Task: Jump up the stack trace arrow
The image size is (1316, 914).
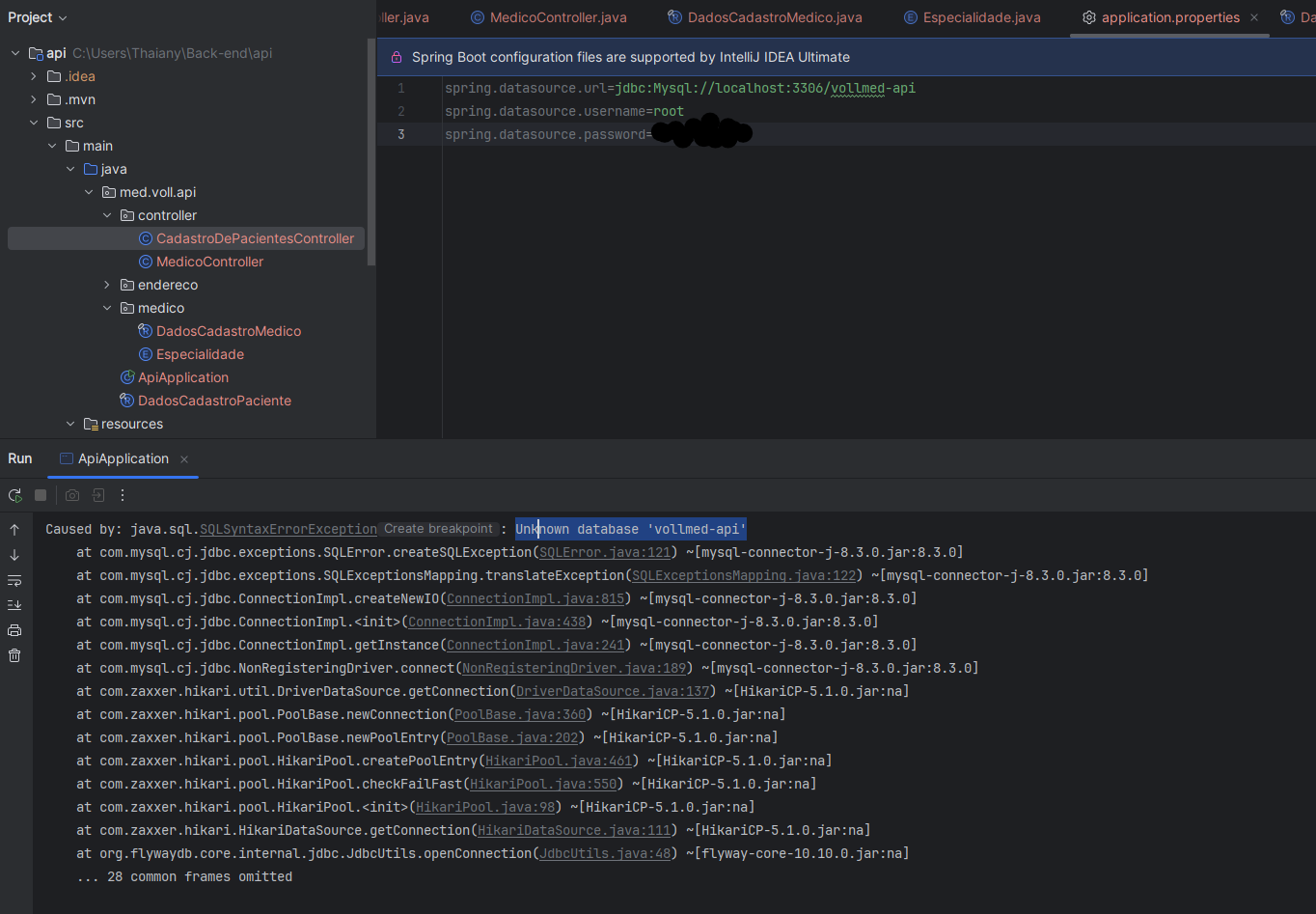Action: click(x=14, y=530)
